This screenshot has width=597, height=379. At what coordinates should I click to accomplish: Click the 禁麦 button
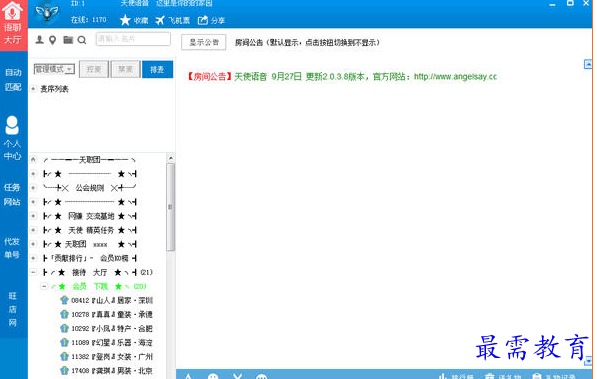pyautogui.click(x=126, y=69)
